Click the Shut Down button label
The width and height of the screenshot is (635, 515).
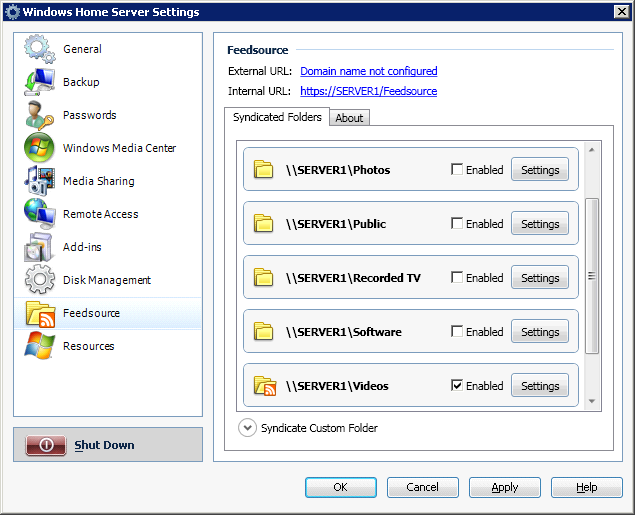coord(104,445)
